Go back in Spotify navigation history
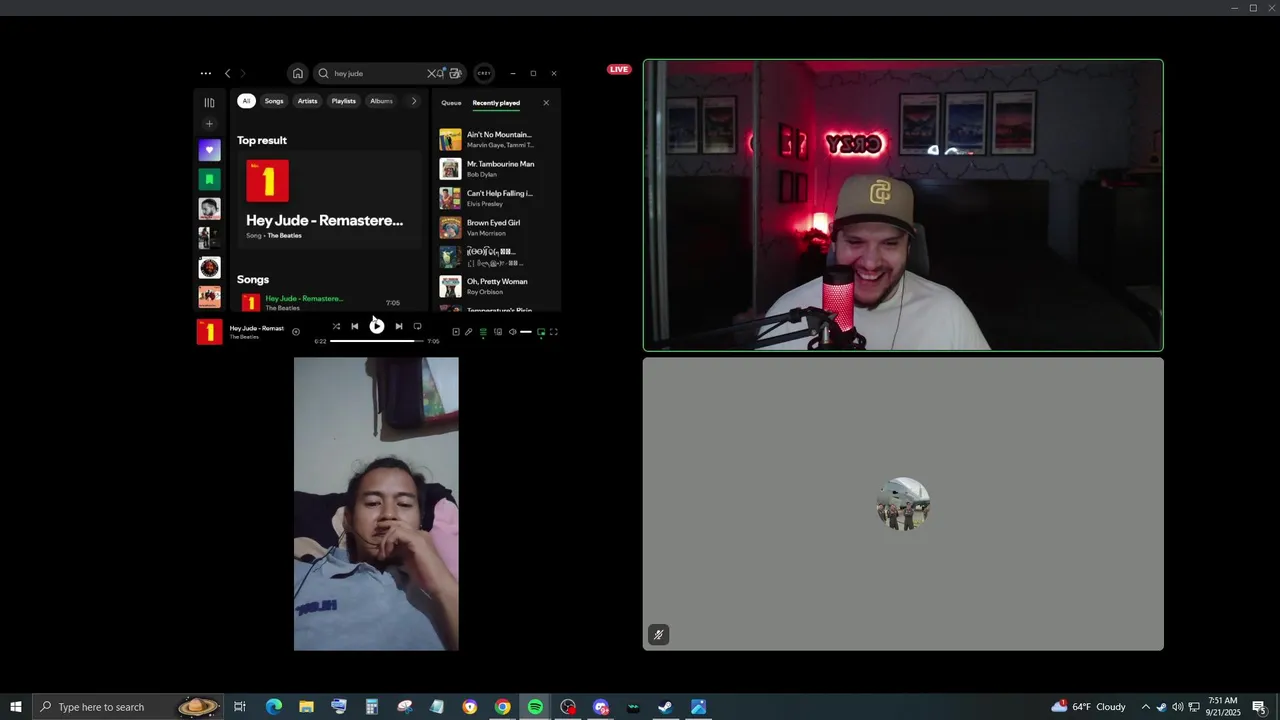 227,73
